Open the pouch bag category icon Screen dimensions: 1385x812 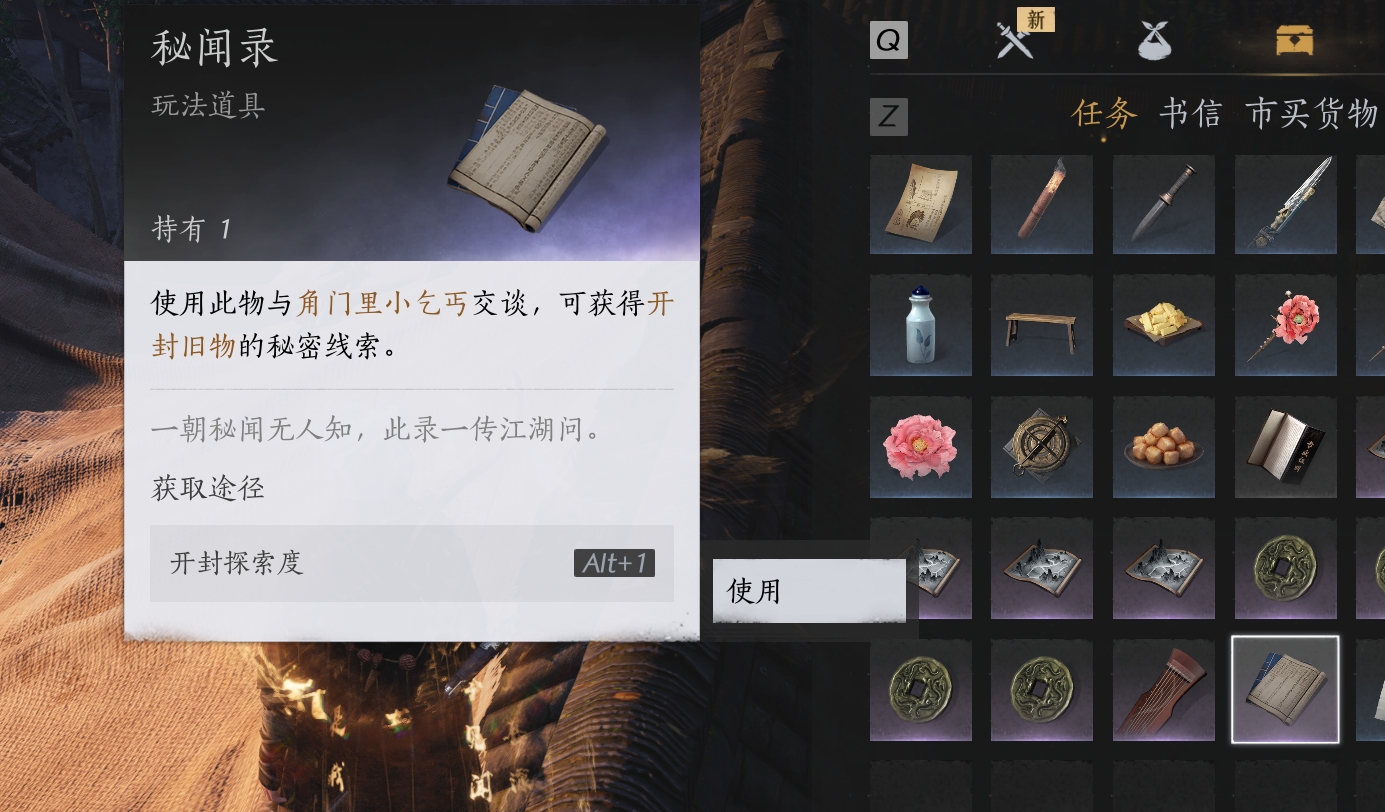pos(1155,41)
